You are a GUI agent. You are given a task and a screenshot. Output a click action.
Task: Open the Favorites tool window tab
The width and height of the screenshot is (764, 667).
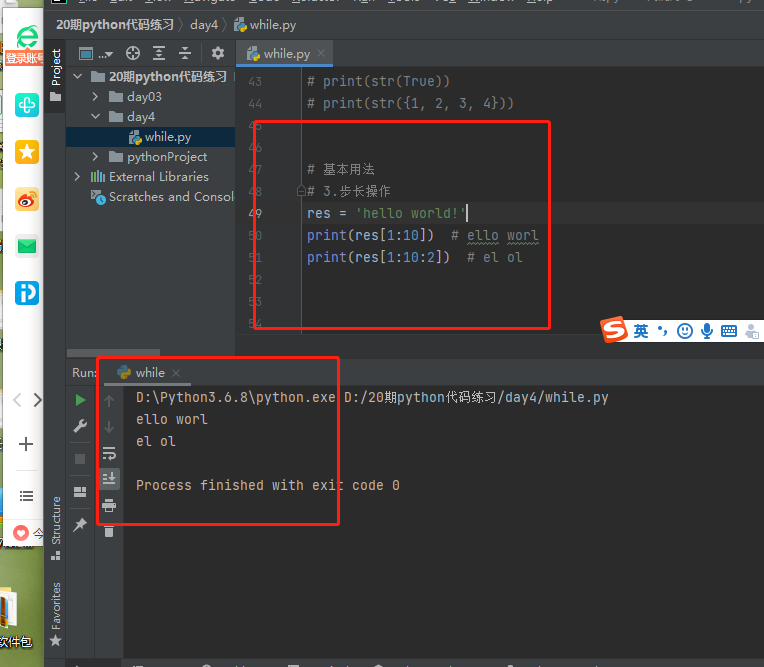point(56,614)
